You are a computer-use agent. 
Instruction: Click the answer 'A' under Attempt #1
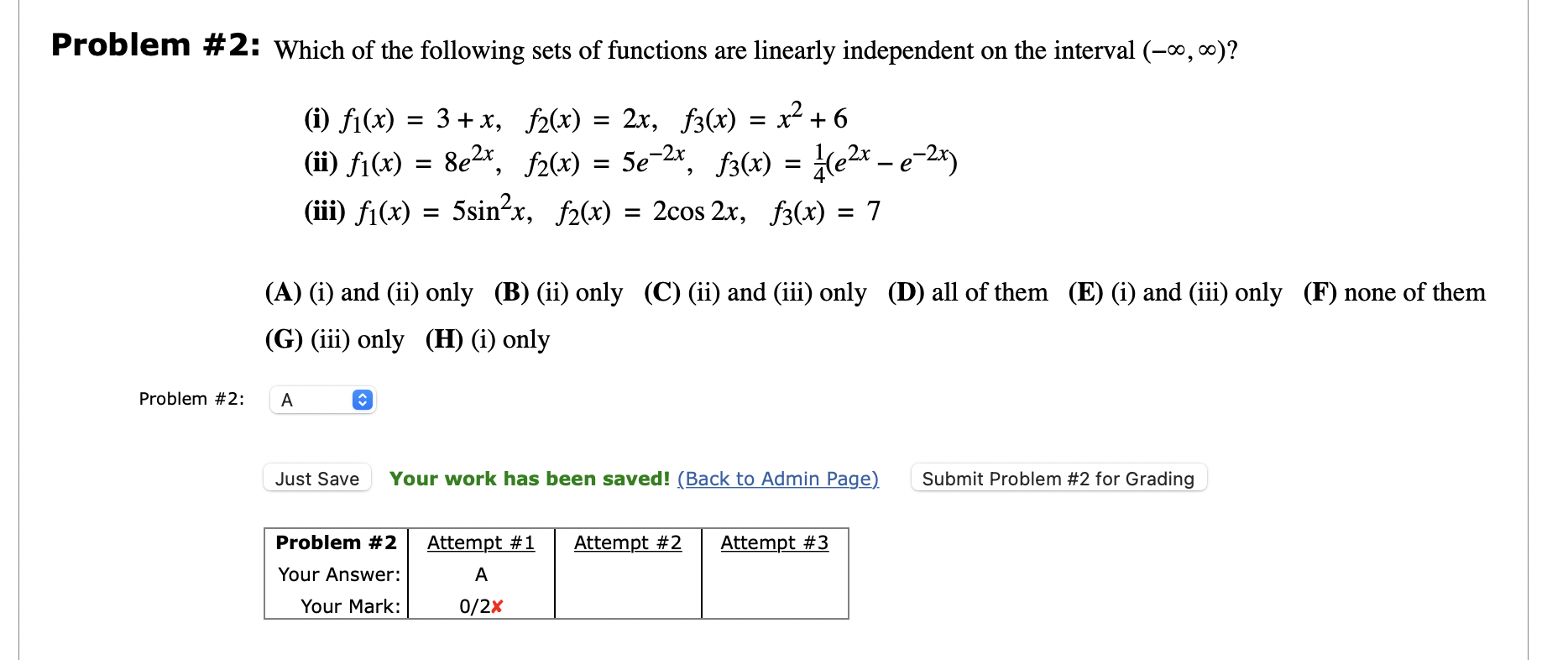point(480,574)
